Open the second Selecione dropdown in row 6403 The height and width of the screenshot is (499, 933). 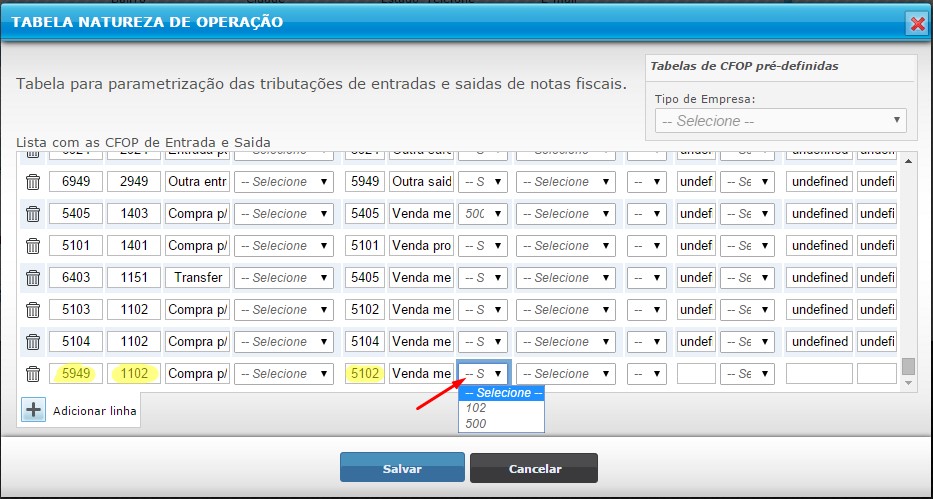point(565,278)
